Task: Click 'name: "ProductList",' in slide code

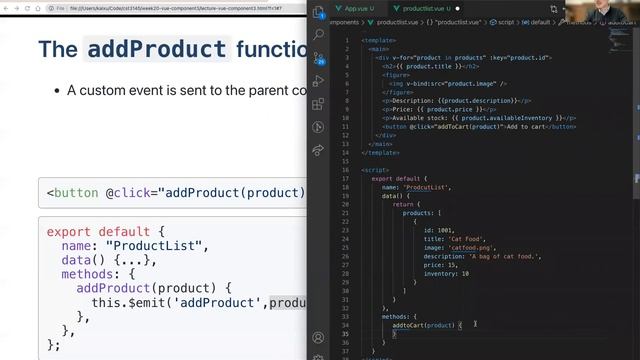Action: click(135, 246)
